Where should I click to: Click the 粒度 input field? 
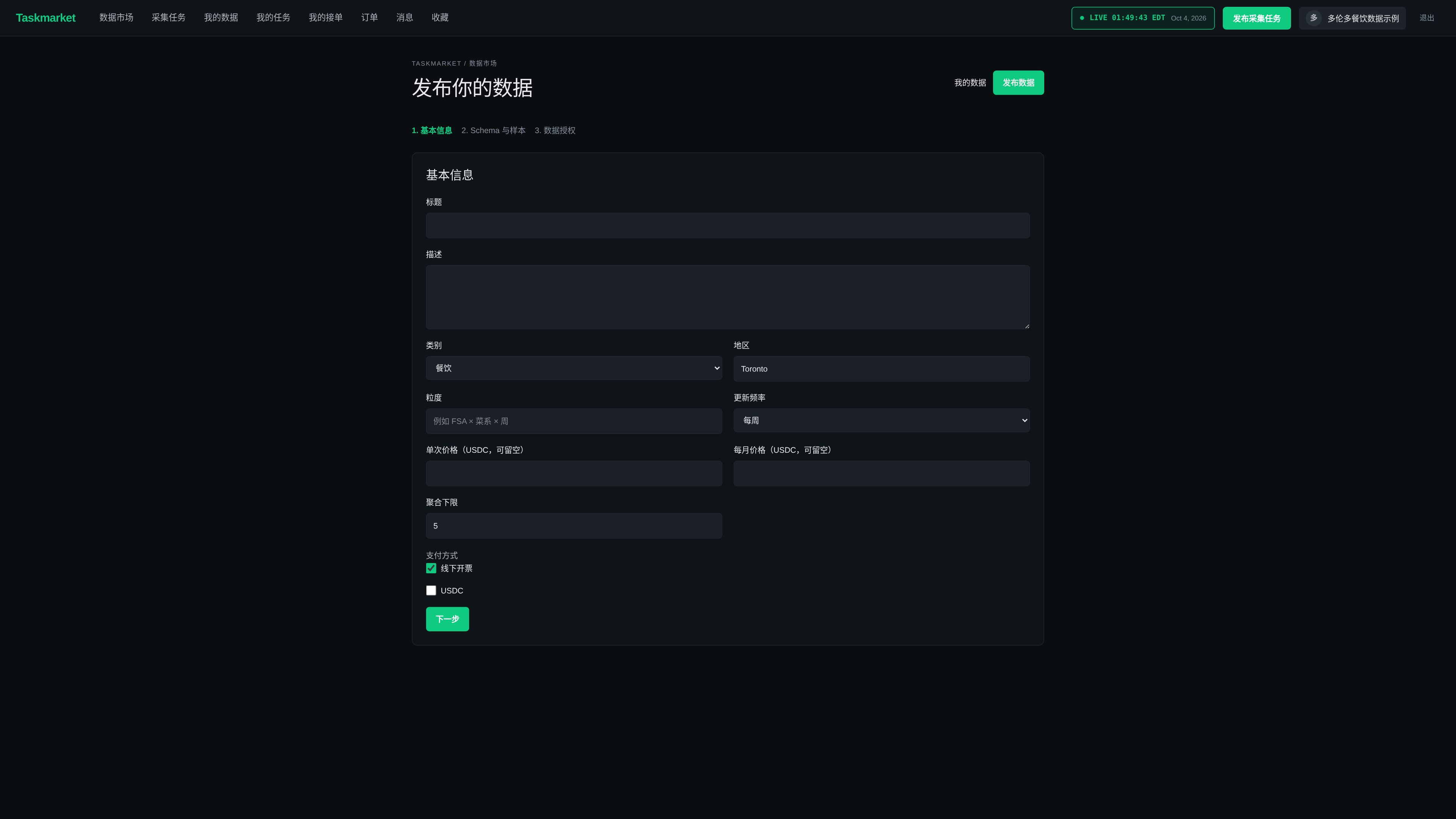coord(574,421)
